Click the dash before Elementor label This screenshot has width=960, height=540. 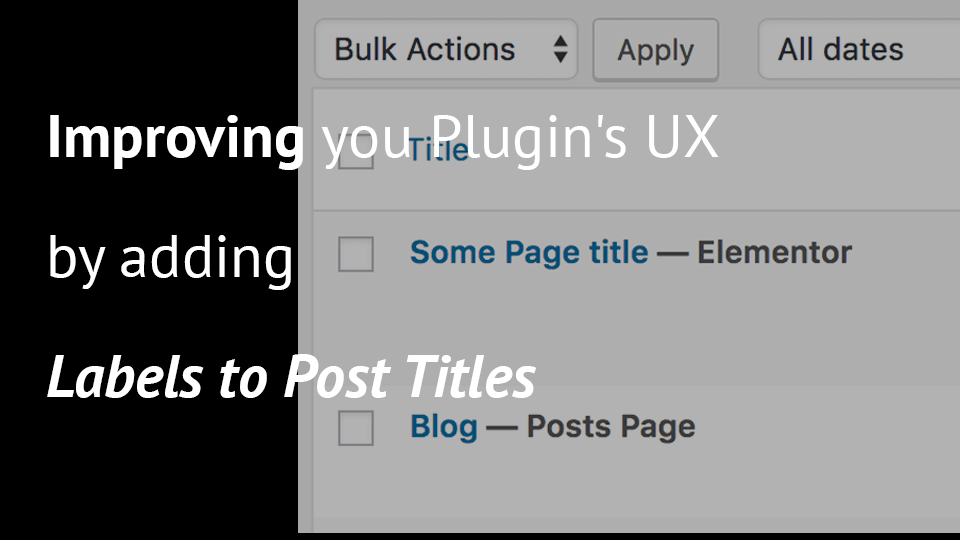click(x=672, y=253)
